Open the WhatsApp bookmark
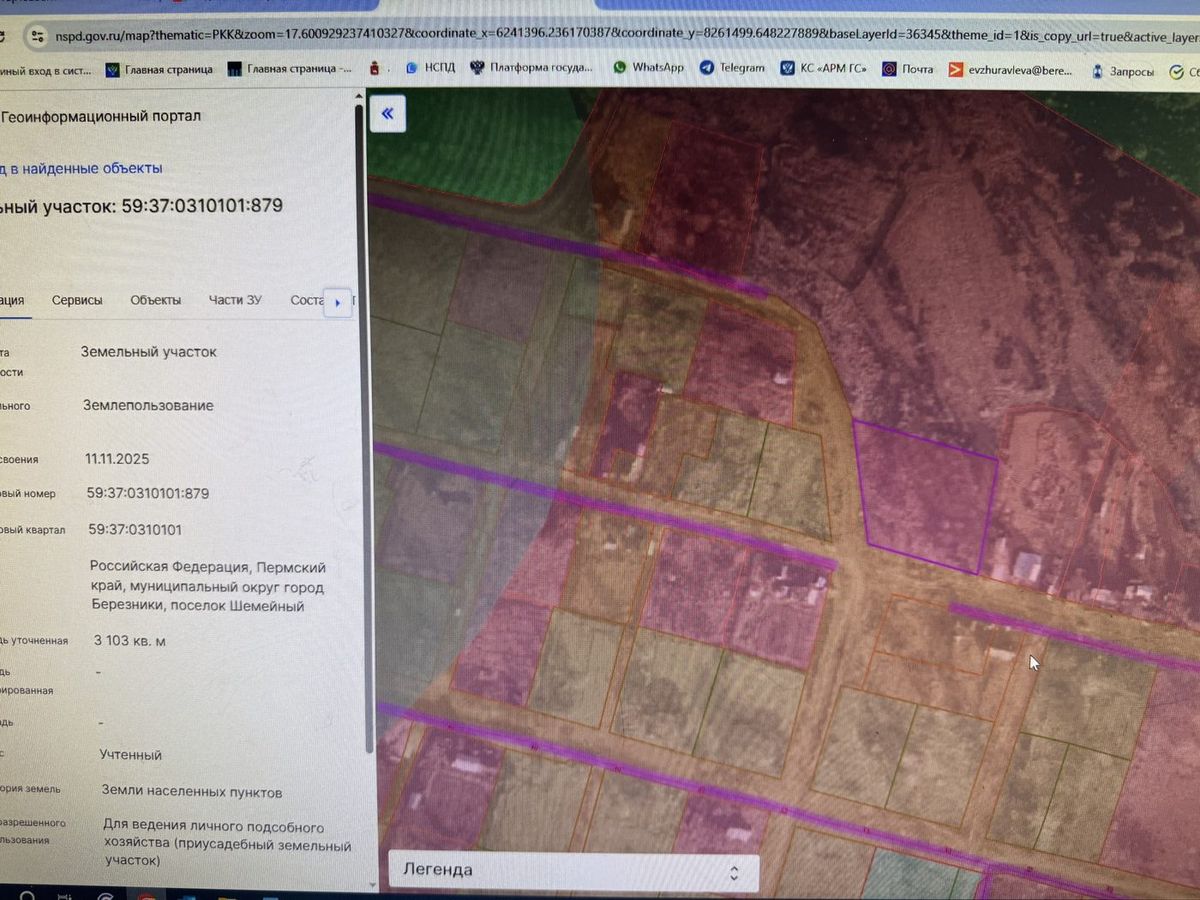Screen dimensions: 1200x900 (x=648, y=67)
